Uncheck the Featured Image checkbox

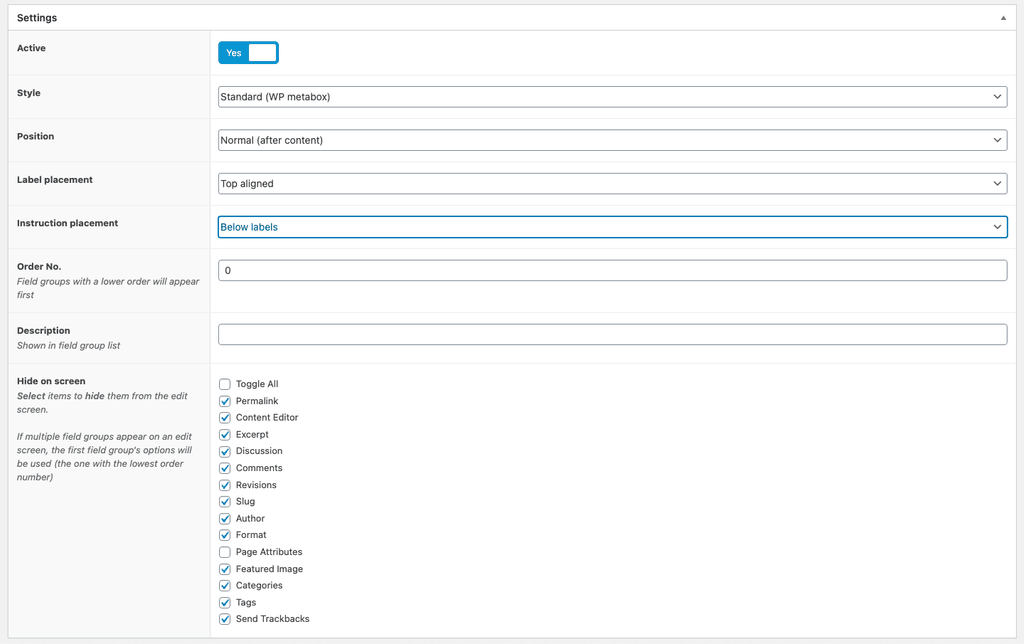225,569
